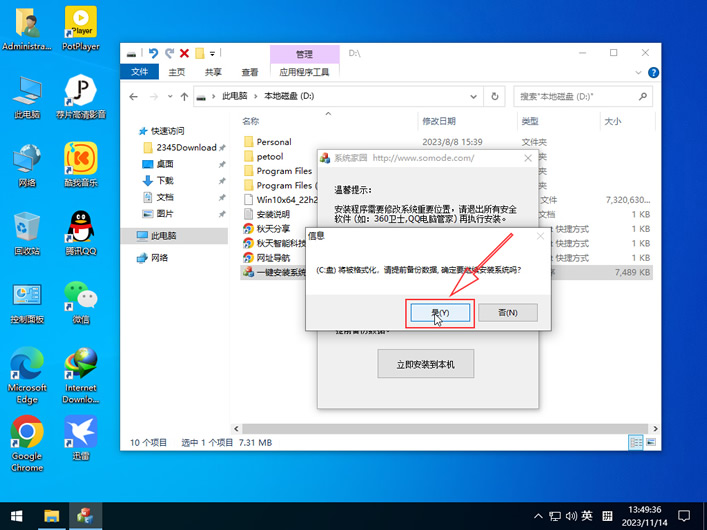The image size is (707, 530).
Task: Launch 腾讯QQ from the desktop
Action: (x=81, y=234)
